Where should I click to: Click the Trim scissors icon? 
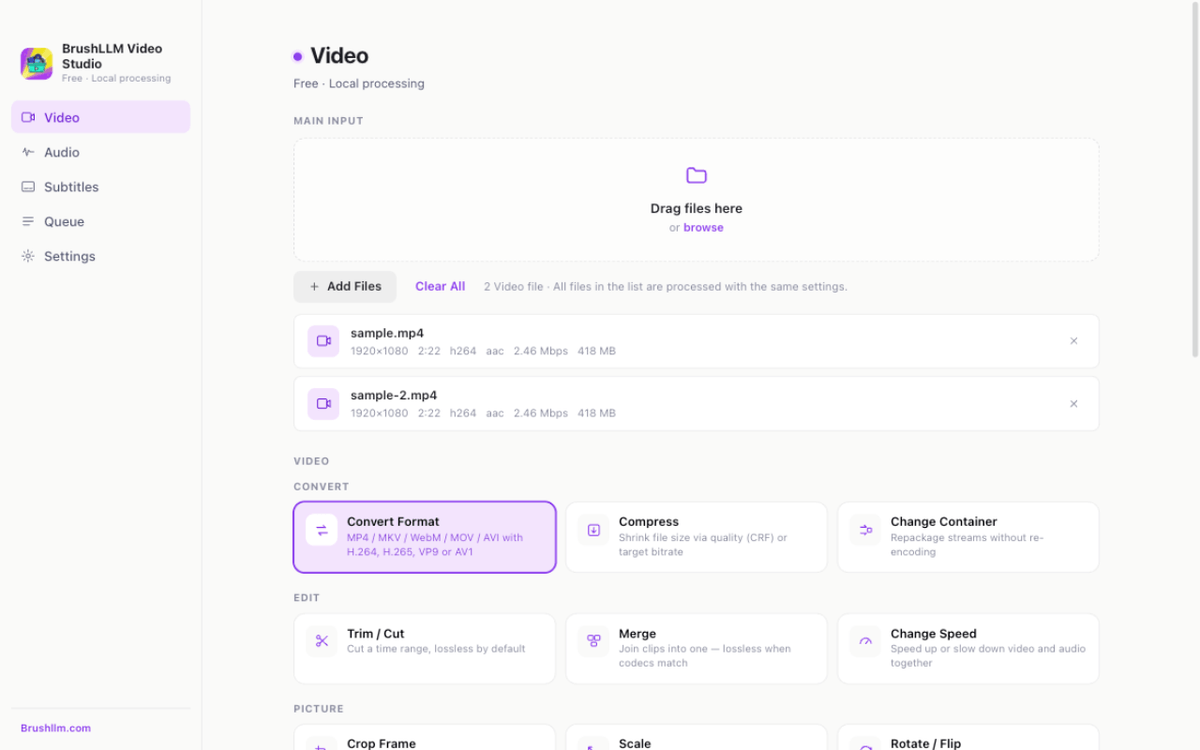click(x=322, y=641)
